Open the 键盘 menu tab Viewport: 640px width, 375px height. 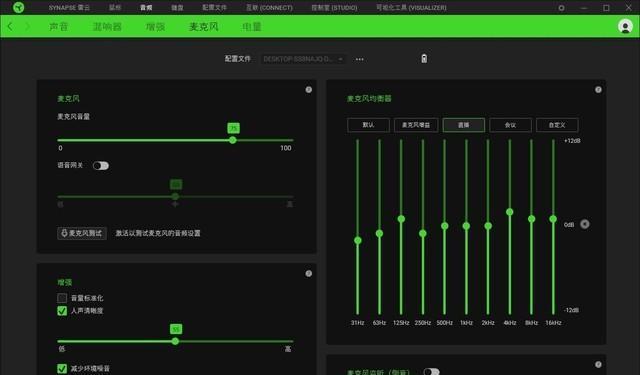coord(177,8)
